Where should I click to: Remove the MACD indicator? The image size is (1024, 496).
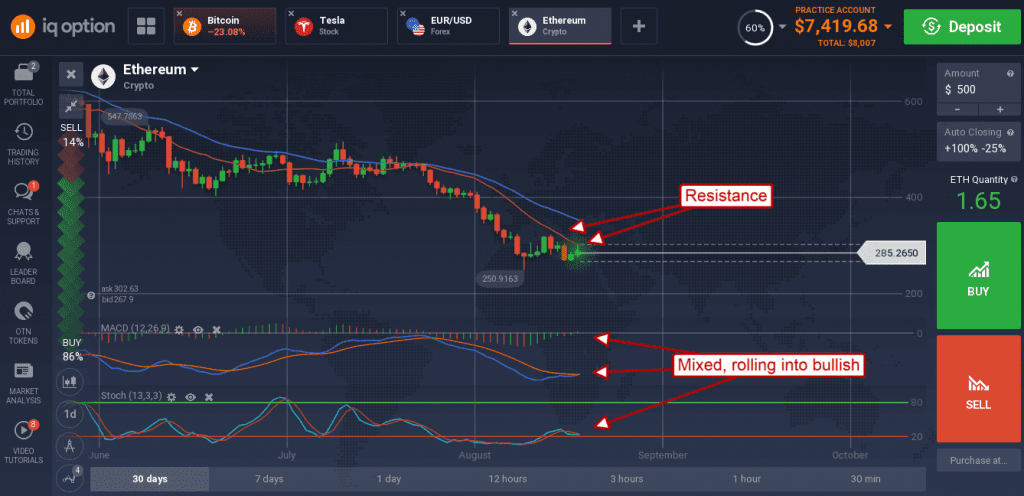pyautogui.click(x=217, y=330)
